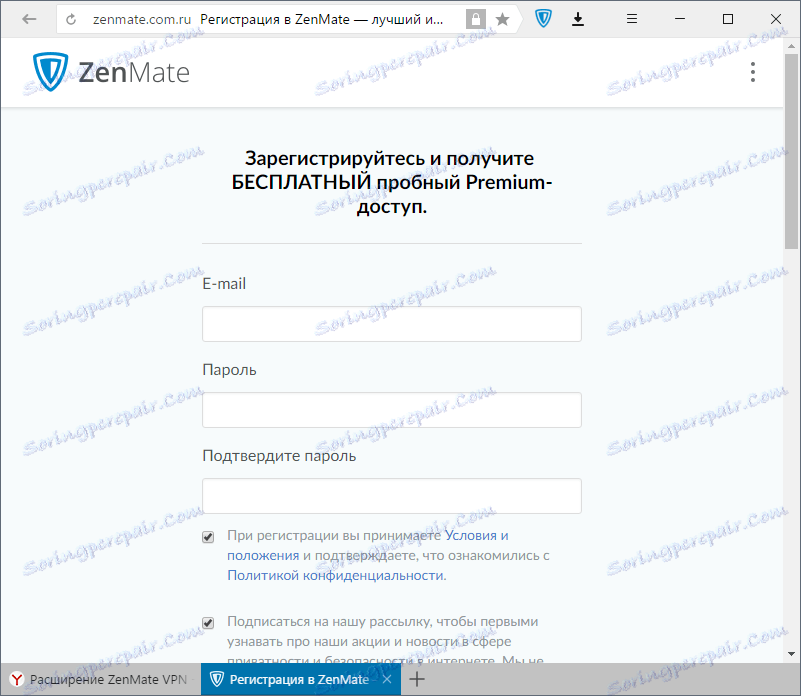Toggle the terms acceptance checkbox
Viewport: 801px width, 696px height.
pyautogui.click(x=208, y=537)
